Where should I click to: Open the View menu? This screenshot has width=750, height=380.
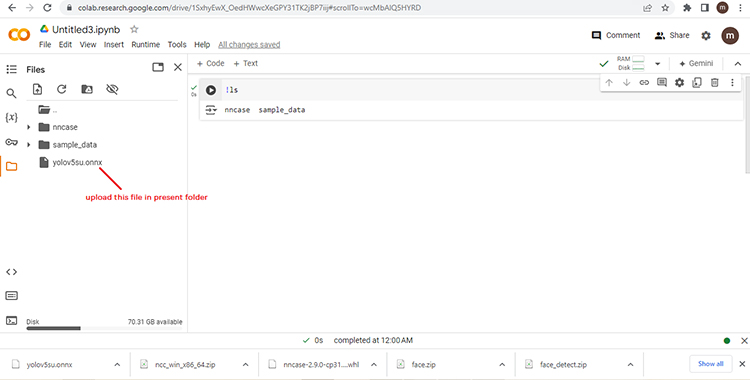tap(88, 45)
